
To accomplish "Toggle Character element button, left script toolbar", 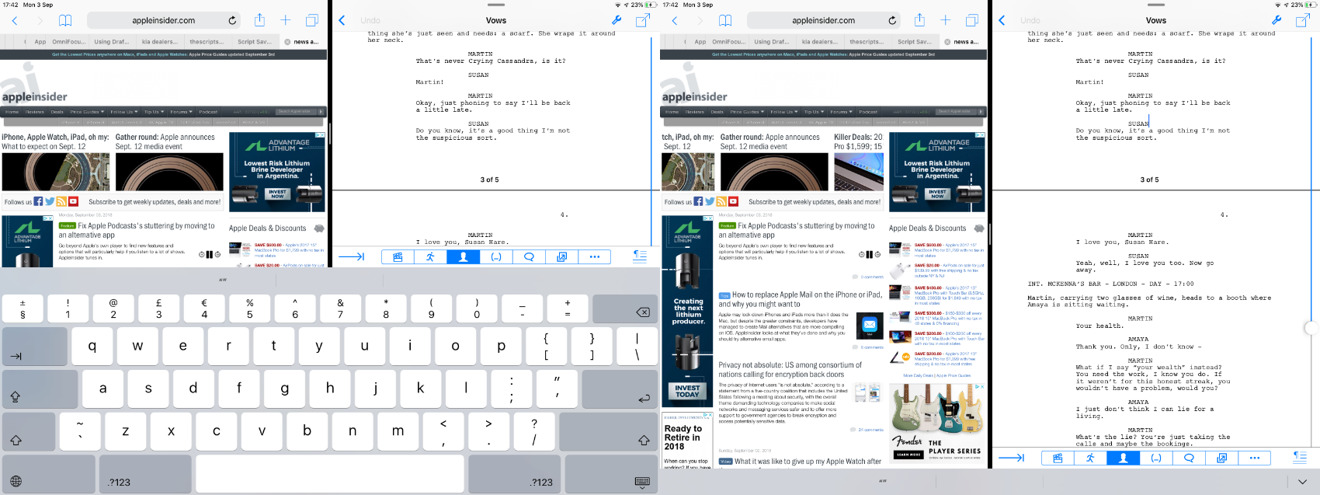I will pyautogui.click(x=463, y=257).
